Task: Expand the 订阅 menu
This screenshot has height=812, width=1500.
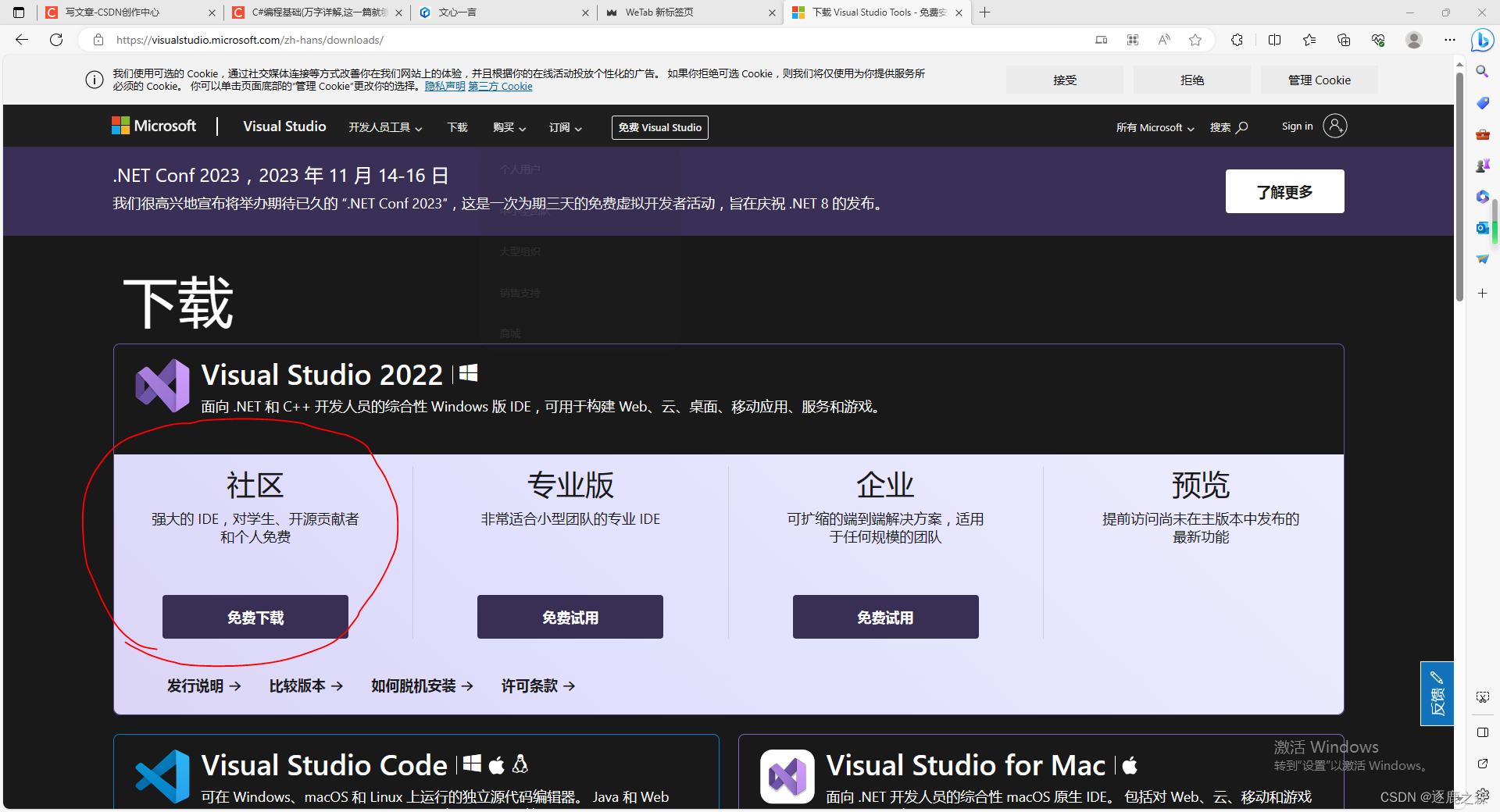Action: click(x=565, y=127)
